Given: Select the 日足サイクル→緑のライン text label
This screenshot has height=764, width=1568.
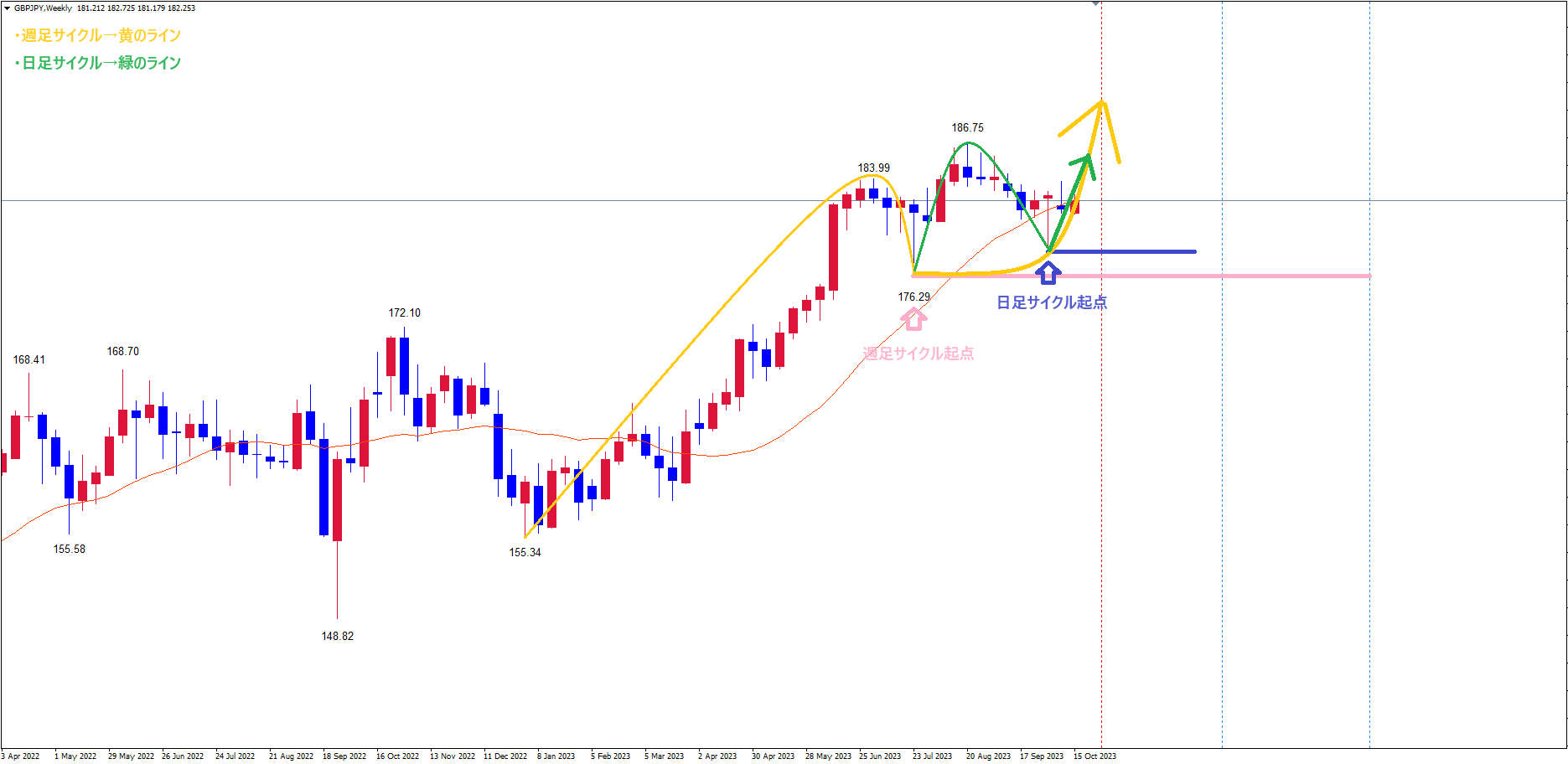Looking at the screenshot, I should point(100,63).
